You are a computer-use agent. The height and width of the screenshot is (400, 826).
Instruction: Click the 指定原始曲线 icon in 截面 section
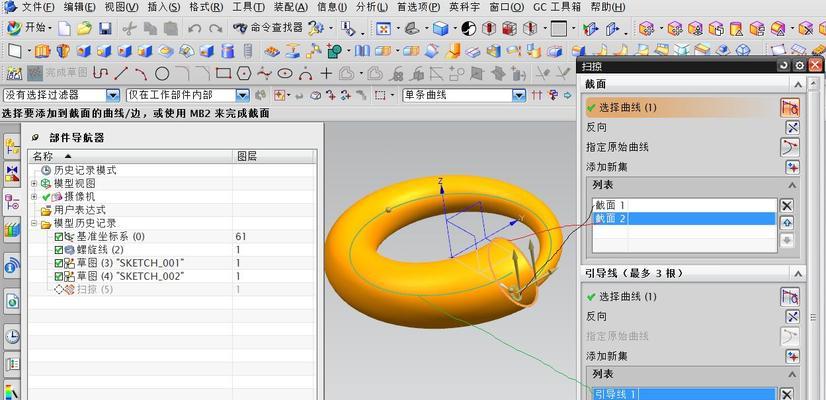[791, 147]
